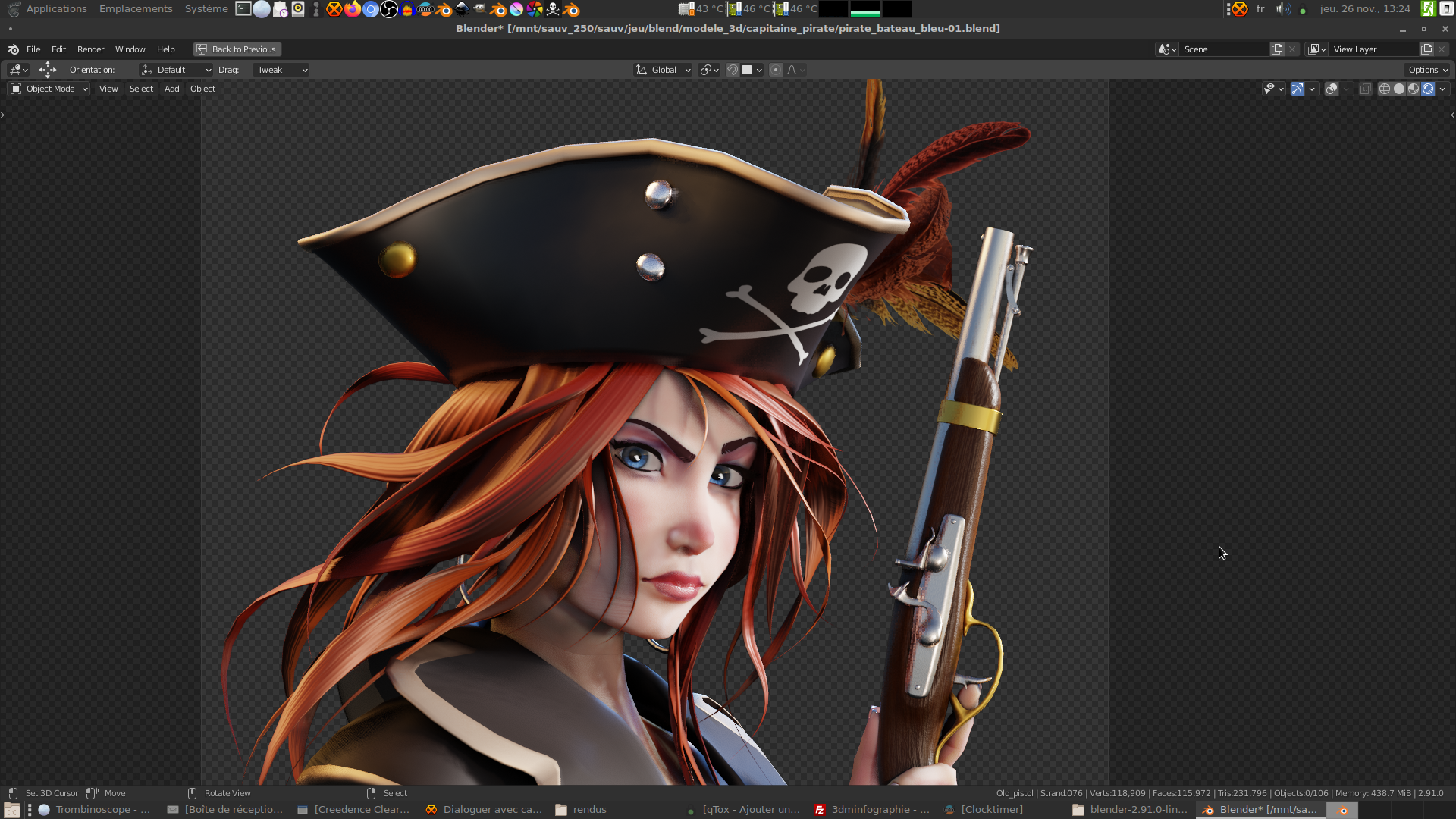Image resolution: width=1456 pixels, height=819 pixels.
Task: Click the fr keyboard layout indicator
Action: [x=1260, y=9]
